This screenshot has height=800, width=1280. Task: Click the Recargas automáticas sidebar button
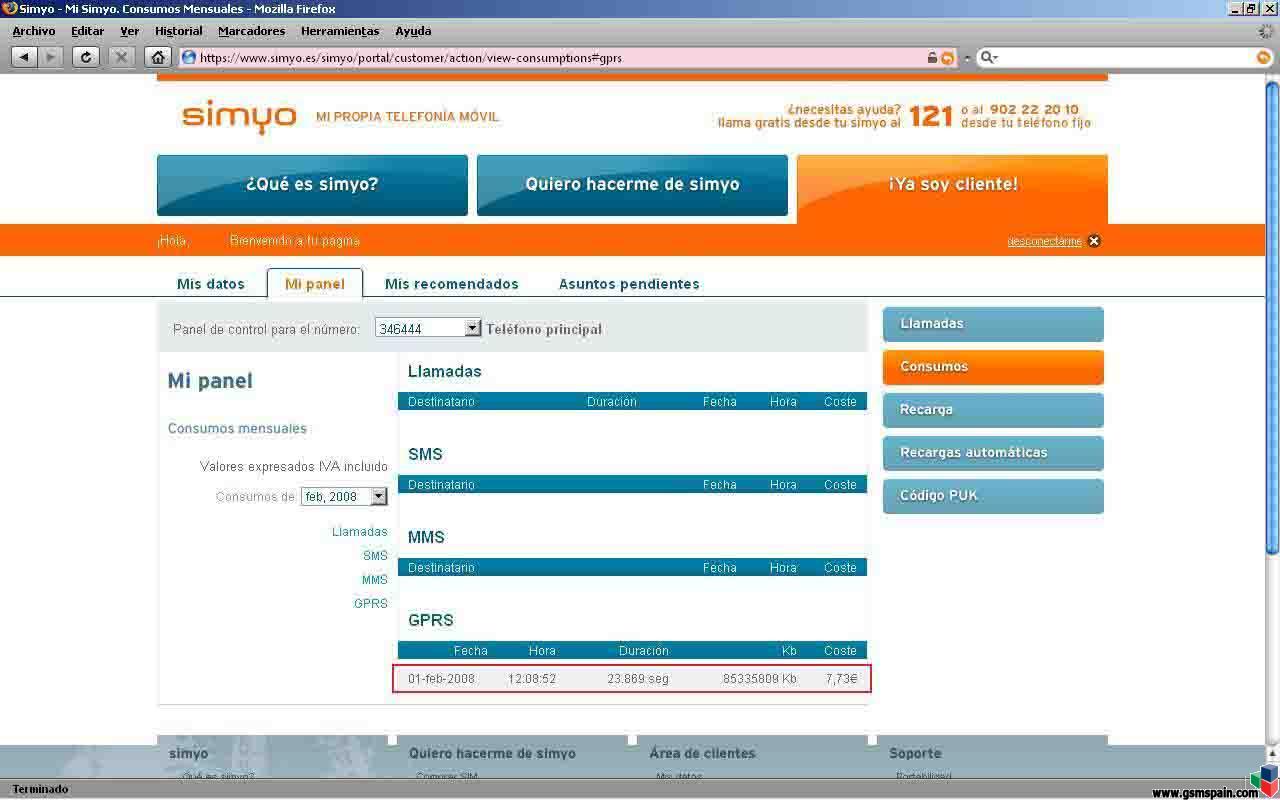(993, 453)
